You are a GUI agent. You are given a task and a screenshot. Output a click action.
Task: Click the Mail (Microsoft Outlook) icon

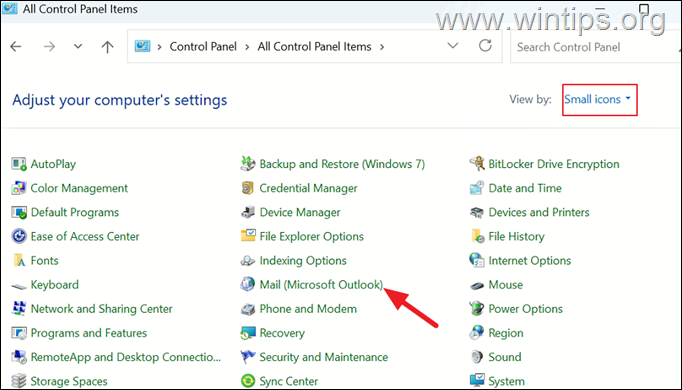coord(247,284)
